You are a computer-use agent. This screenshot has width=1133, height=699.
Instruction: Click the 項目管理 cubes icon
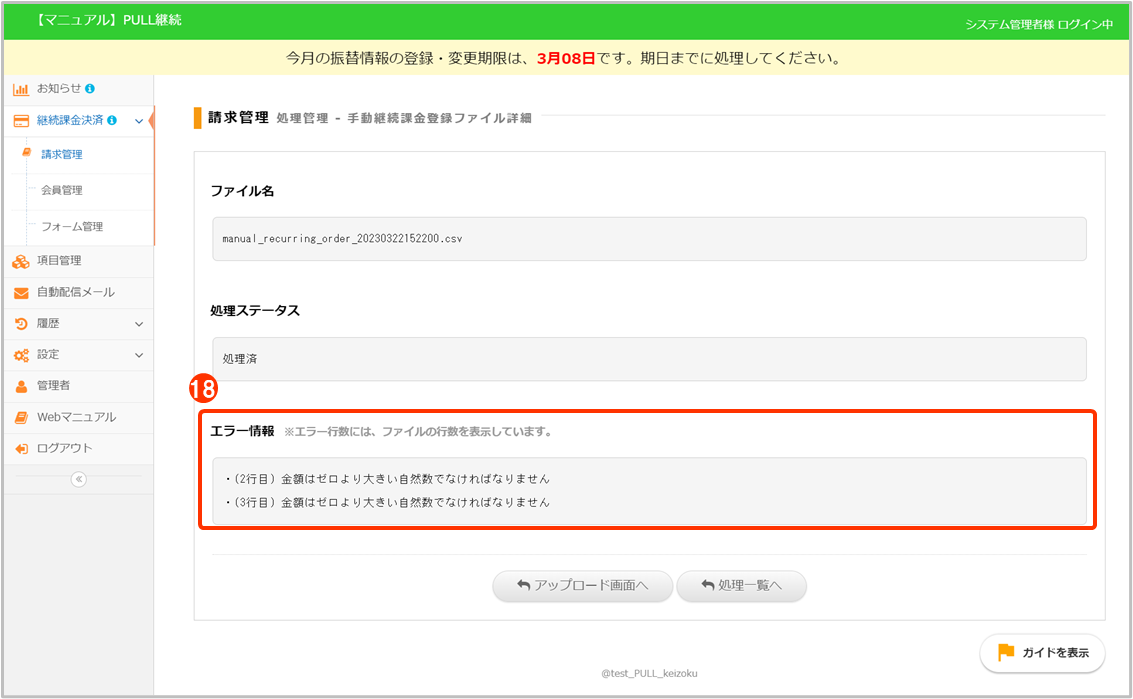tap(20, 261)
